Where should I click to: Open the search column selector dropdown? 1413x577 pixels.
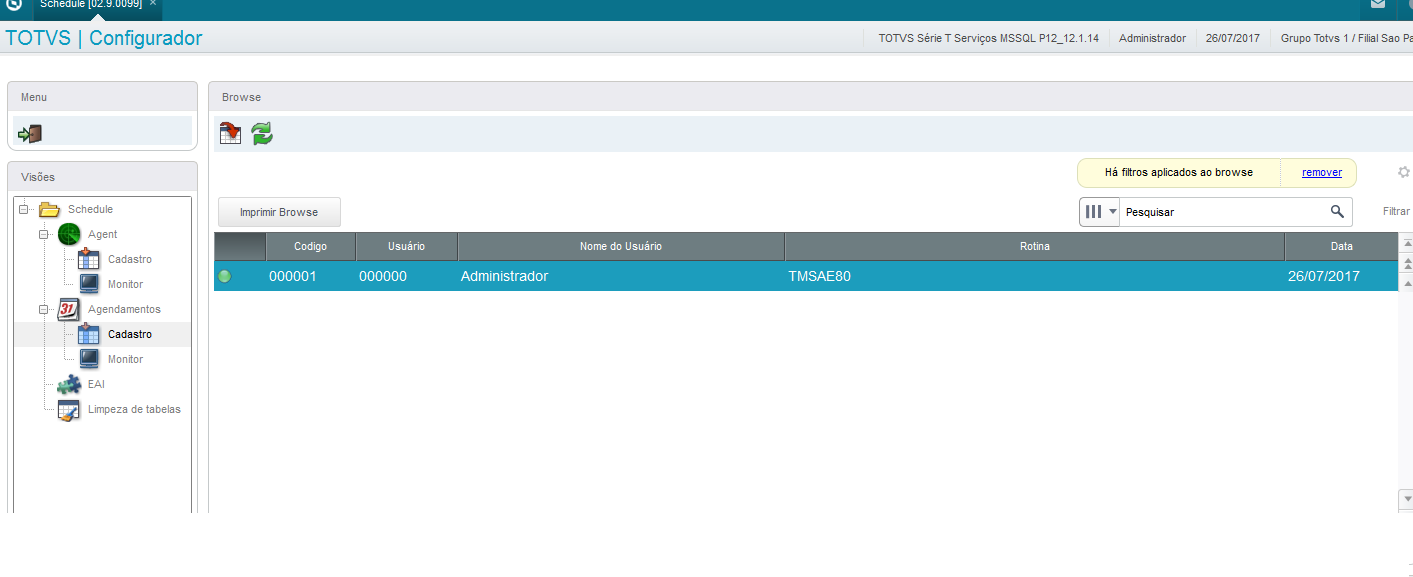1100,212
